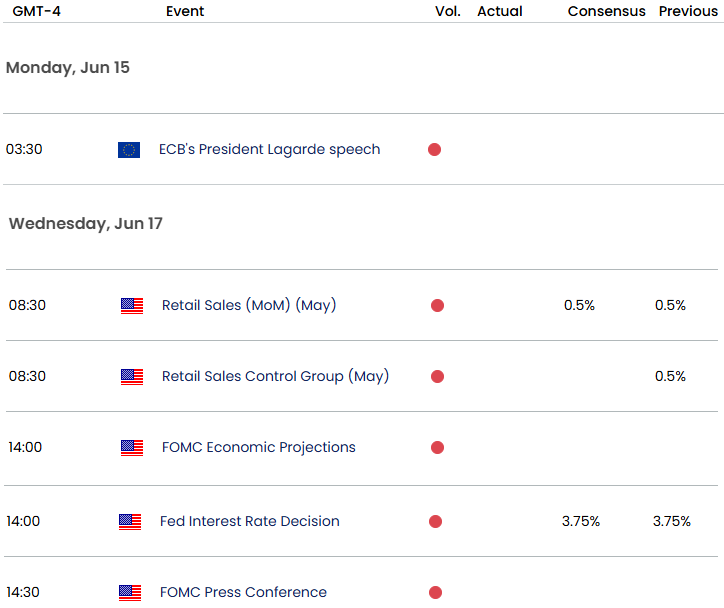Click the US flag for Retail Sales (MoM)
Image resolution: width=724 pixels, height=608 pixels.
pyautogui.click(x=132, y=306)
